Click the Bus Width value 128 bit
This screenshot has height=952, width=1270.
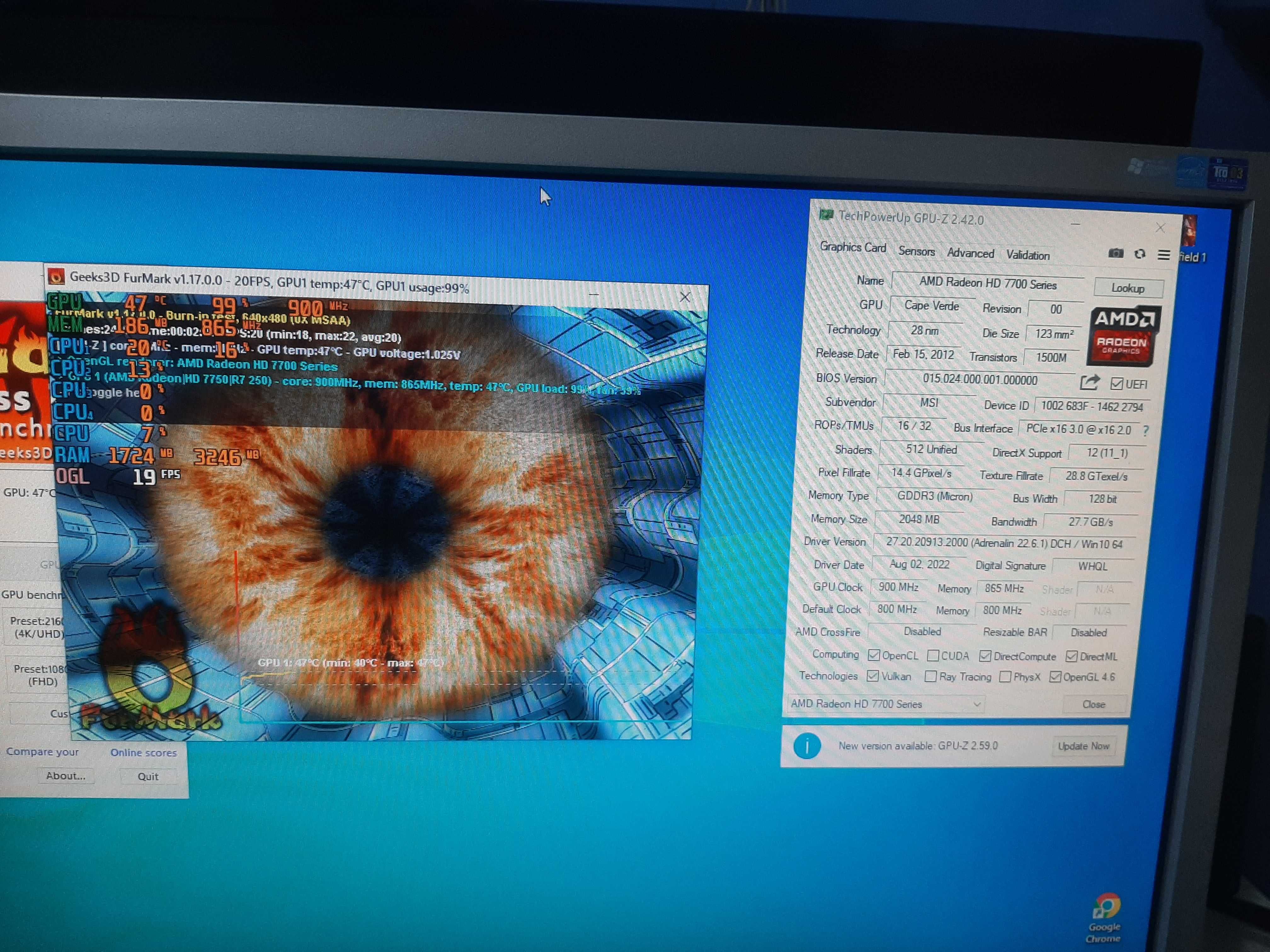pyautogui.click(x=1102, y=499)
